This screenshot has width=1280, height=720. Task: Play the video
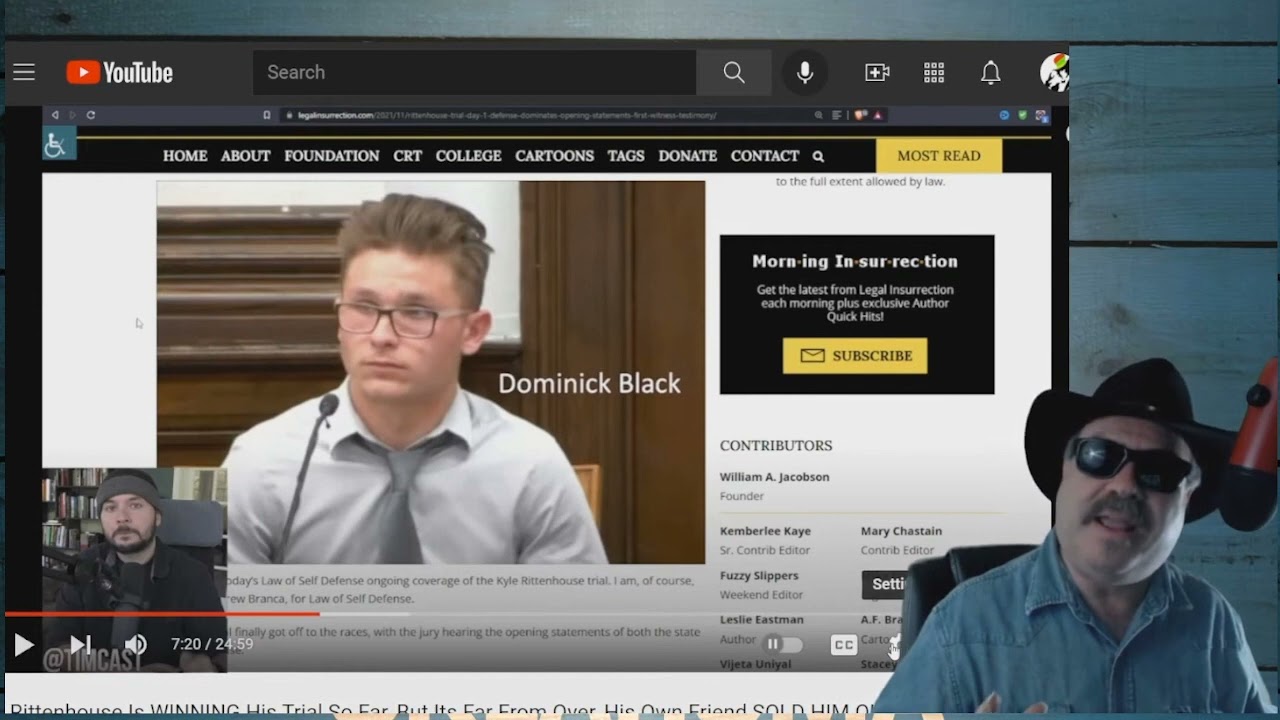(x=24, y=645)
